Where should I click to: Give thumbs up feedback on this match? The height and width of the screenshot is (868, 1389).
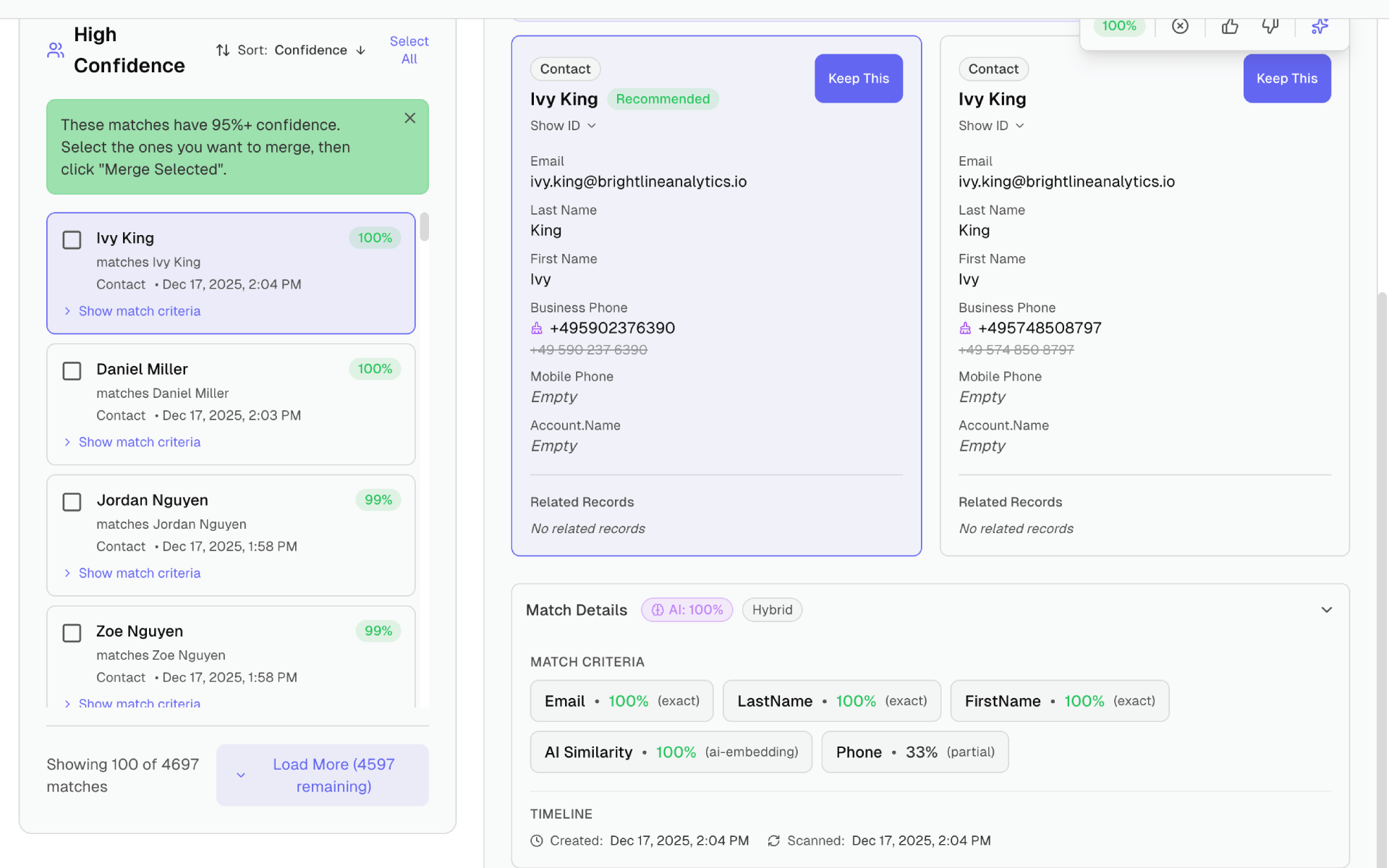pyautogui.click(x=1230, y=26)
